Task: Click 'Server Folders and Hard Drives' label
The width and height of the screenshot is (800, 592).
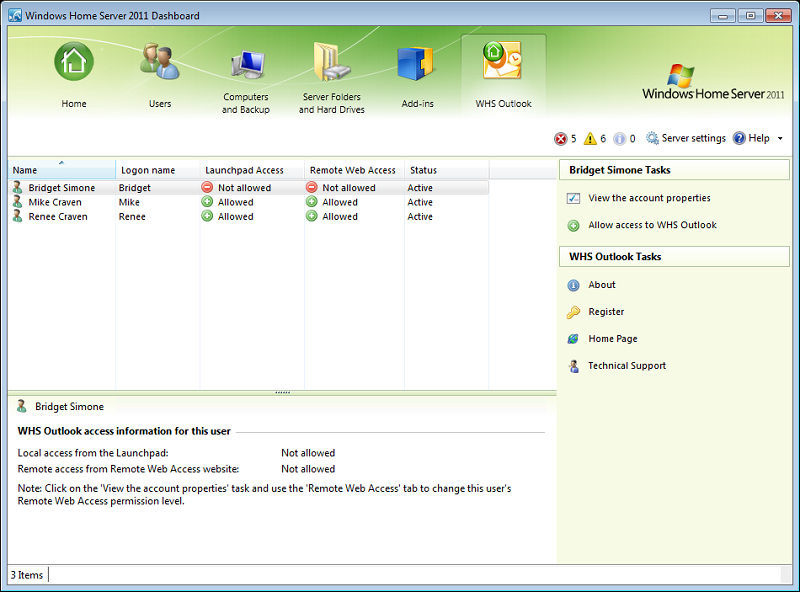Action: click(x=332, y=103)
